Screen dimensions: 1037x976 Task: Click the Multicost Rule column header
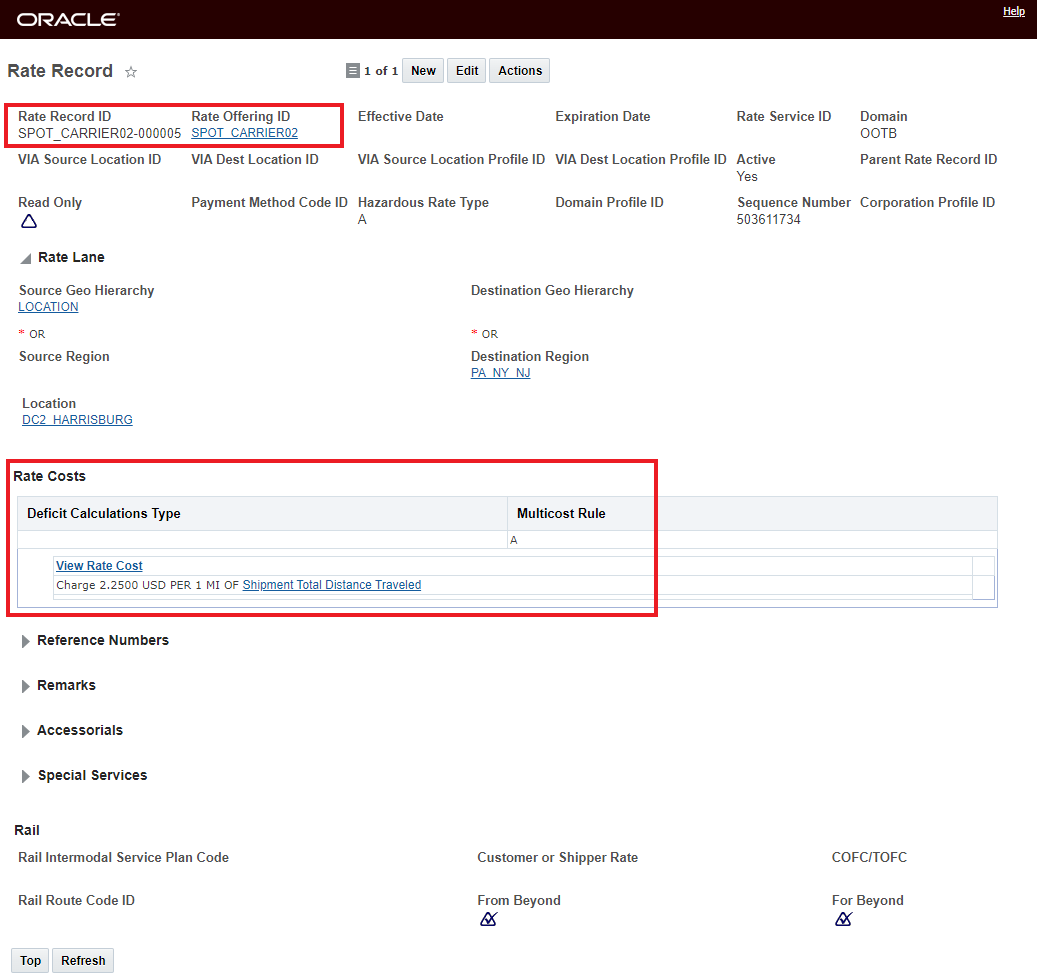(x=561, y=514)
